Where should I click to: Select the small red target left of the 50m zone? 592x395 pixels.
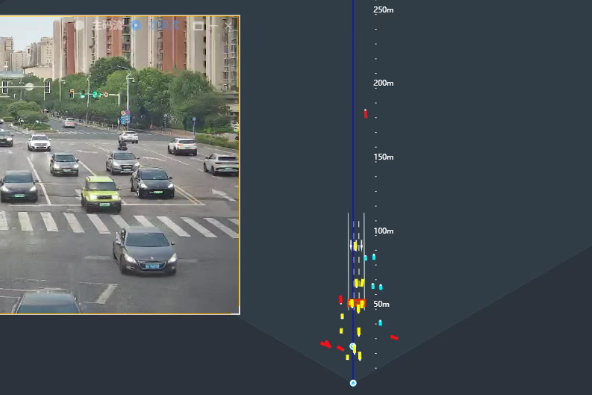point(341,300)
